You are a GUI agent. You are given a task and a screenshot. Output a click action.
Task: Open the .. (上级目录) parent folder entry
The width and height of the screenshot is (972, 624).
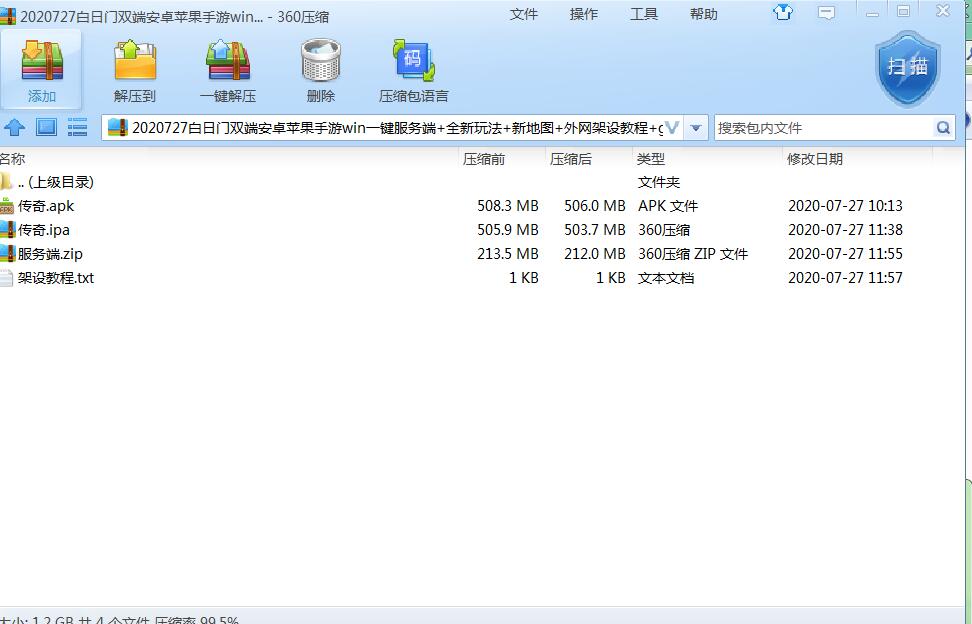[x=55, y=182]
